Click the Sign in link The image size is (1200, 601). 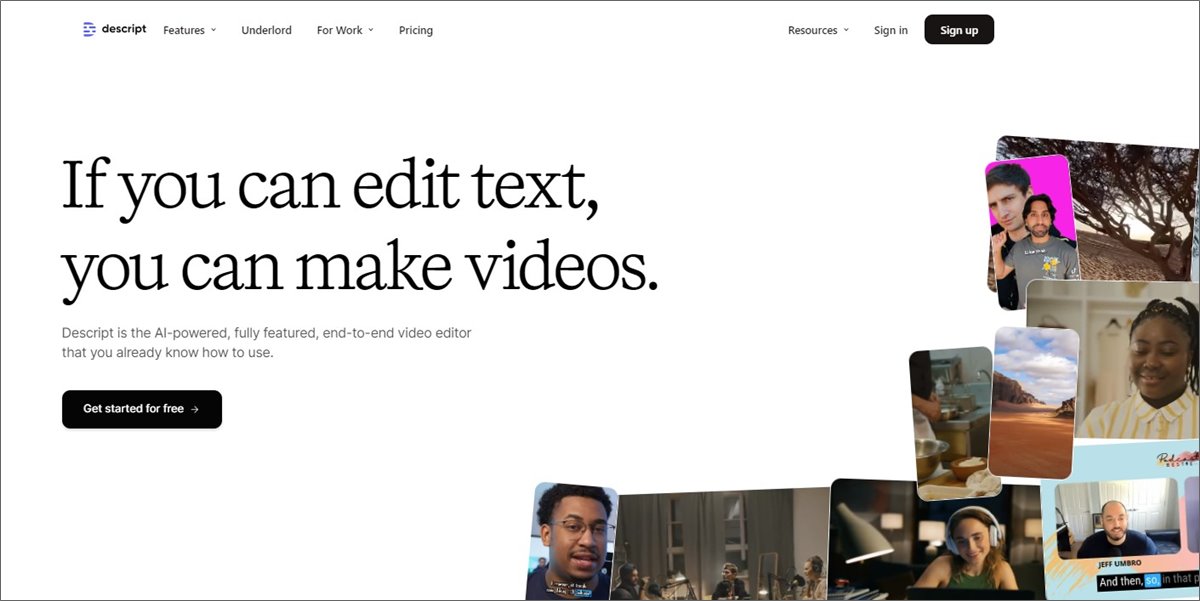click(890, 30)
